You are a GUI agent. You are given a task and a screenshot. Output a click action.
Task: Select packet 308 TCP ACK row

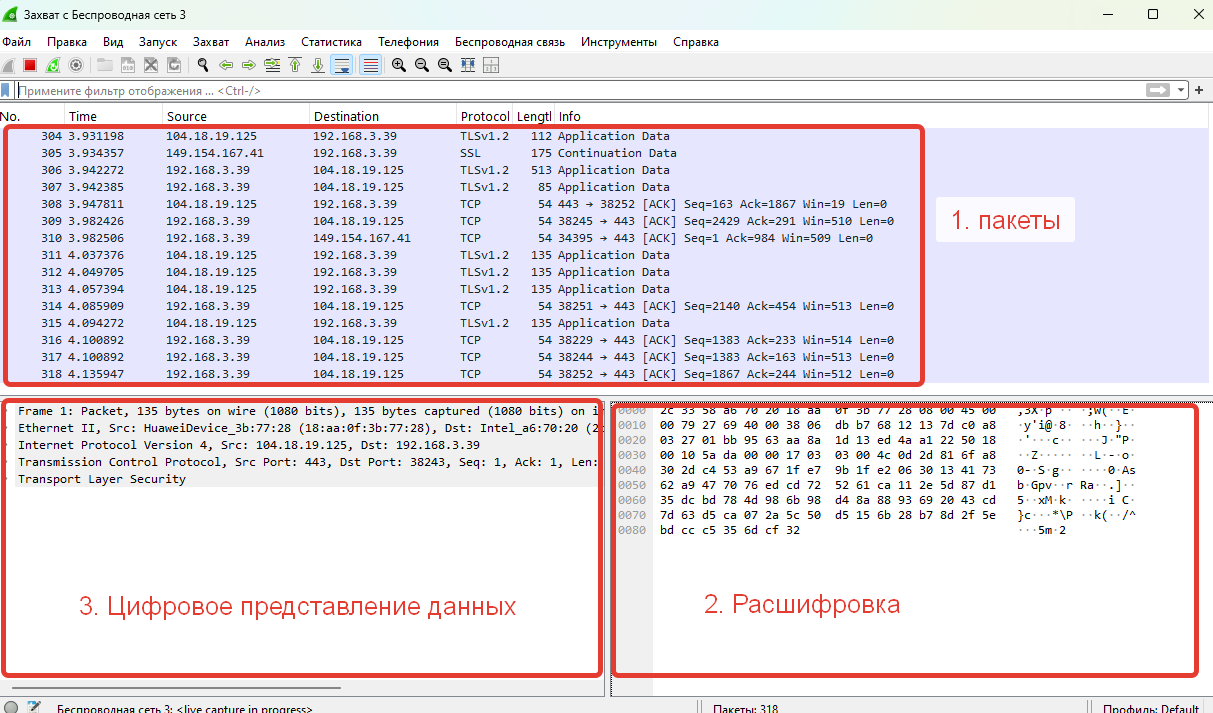pyautogui.click(x=604, y=204)
